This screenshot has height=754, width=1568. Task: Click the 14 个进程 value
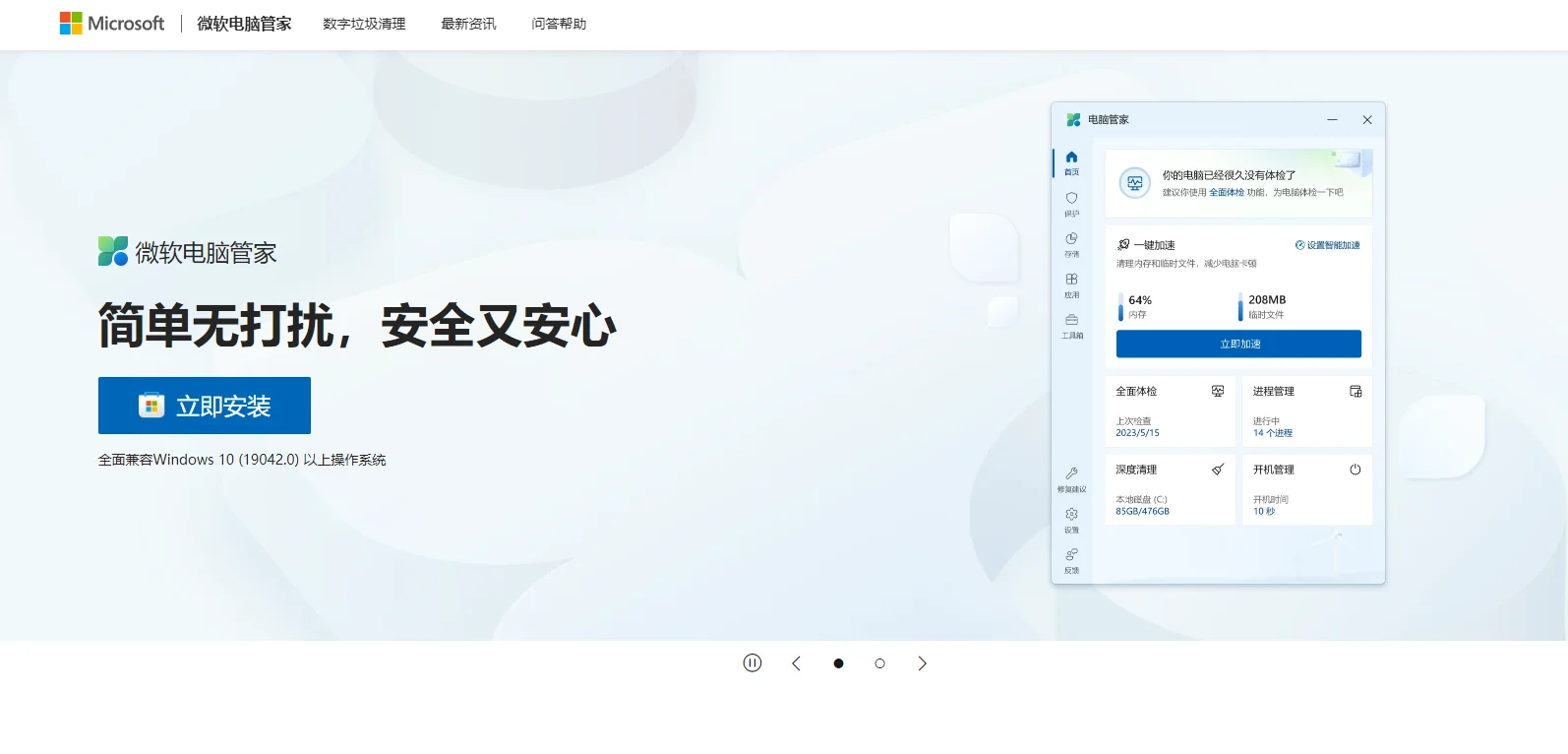[1273, 433]
